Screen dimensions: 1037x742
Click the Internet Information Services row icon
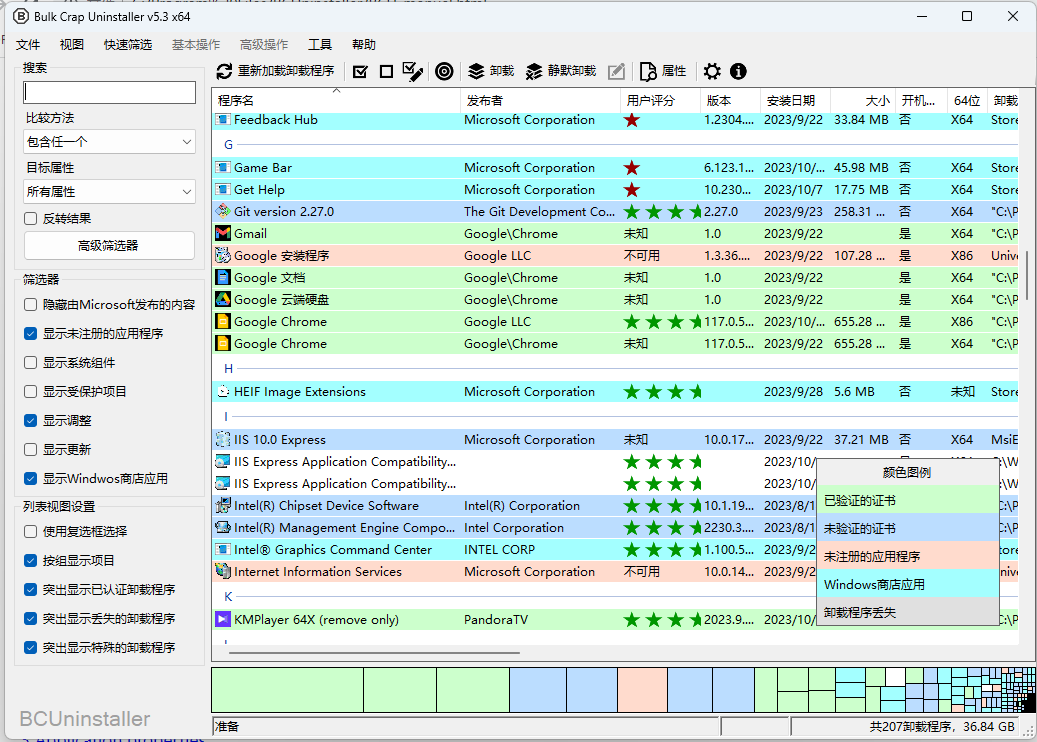tap(223, 571)
